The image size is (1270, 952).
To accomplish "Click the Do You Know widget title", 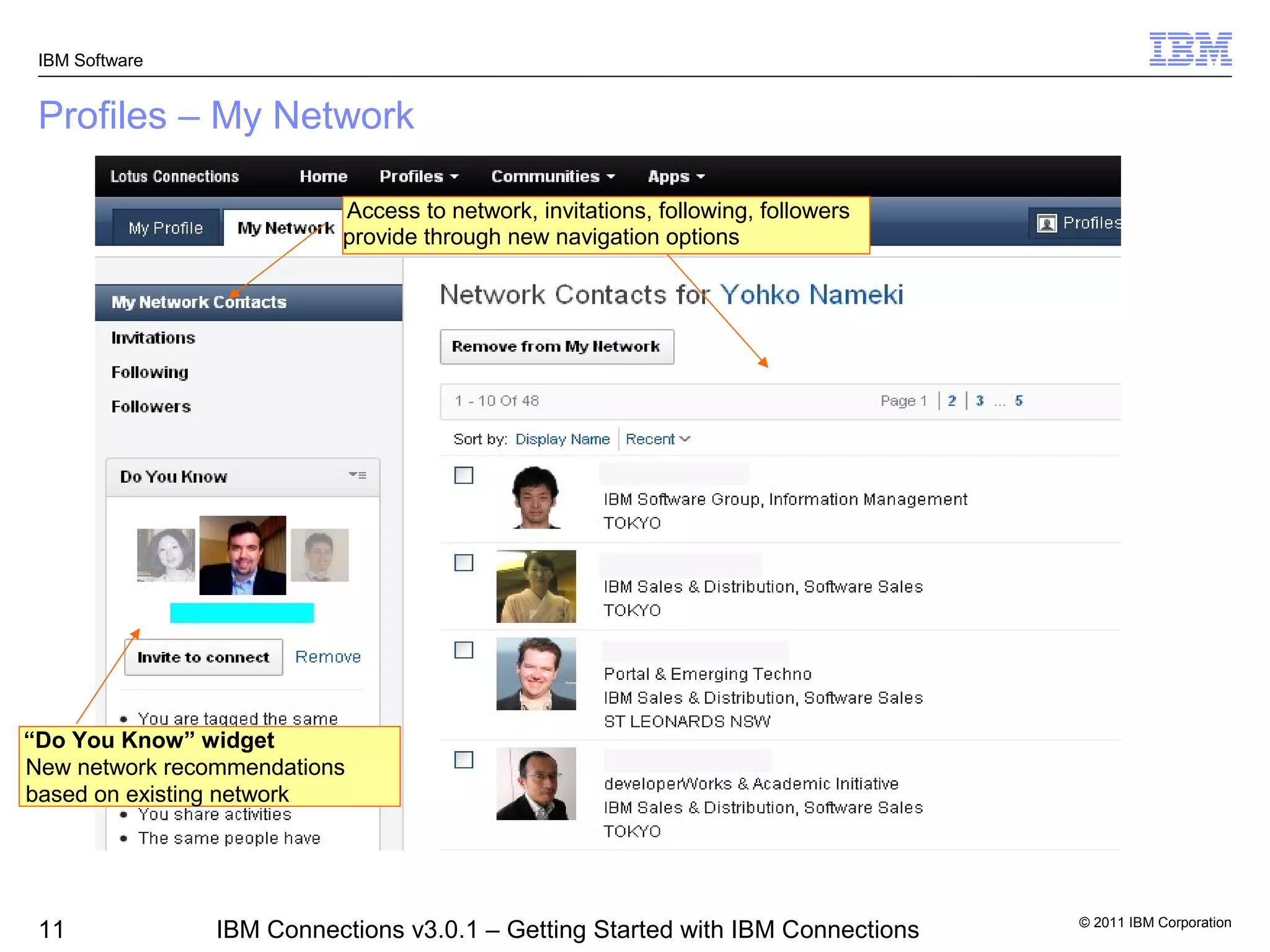I will pos(174,477).
